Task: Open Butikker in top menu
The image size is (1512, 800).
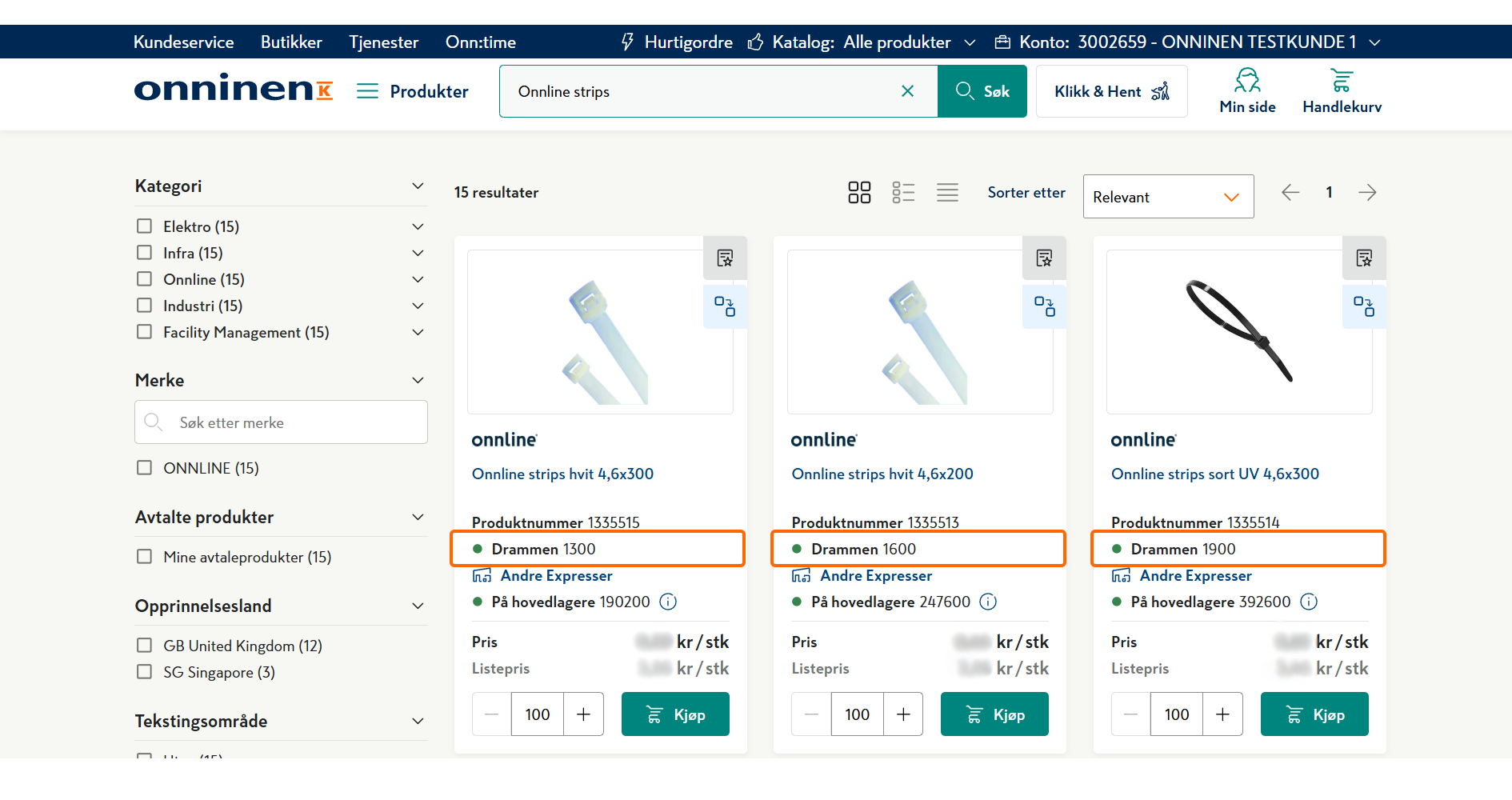Action: 291,42
